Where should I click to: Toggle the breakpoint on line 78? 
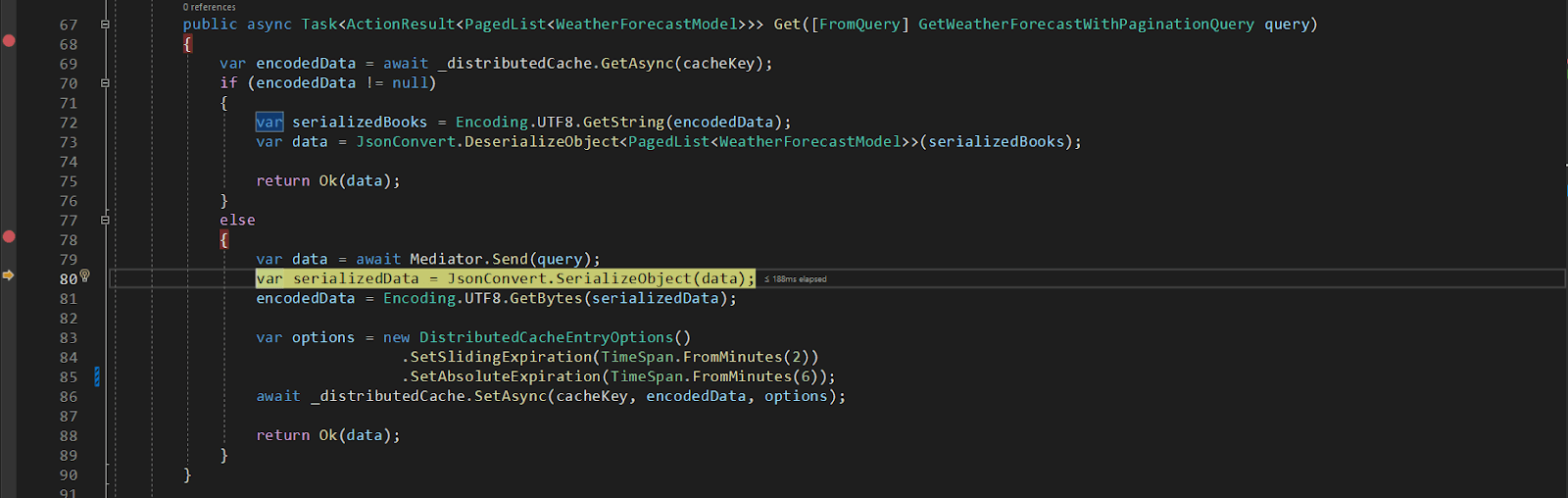coord(9,236)
